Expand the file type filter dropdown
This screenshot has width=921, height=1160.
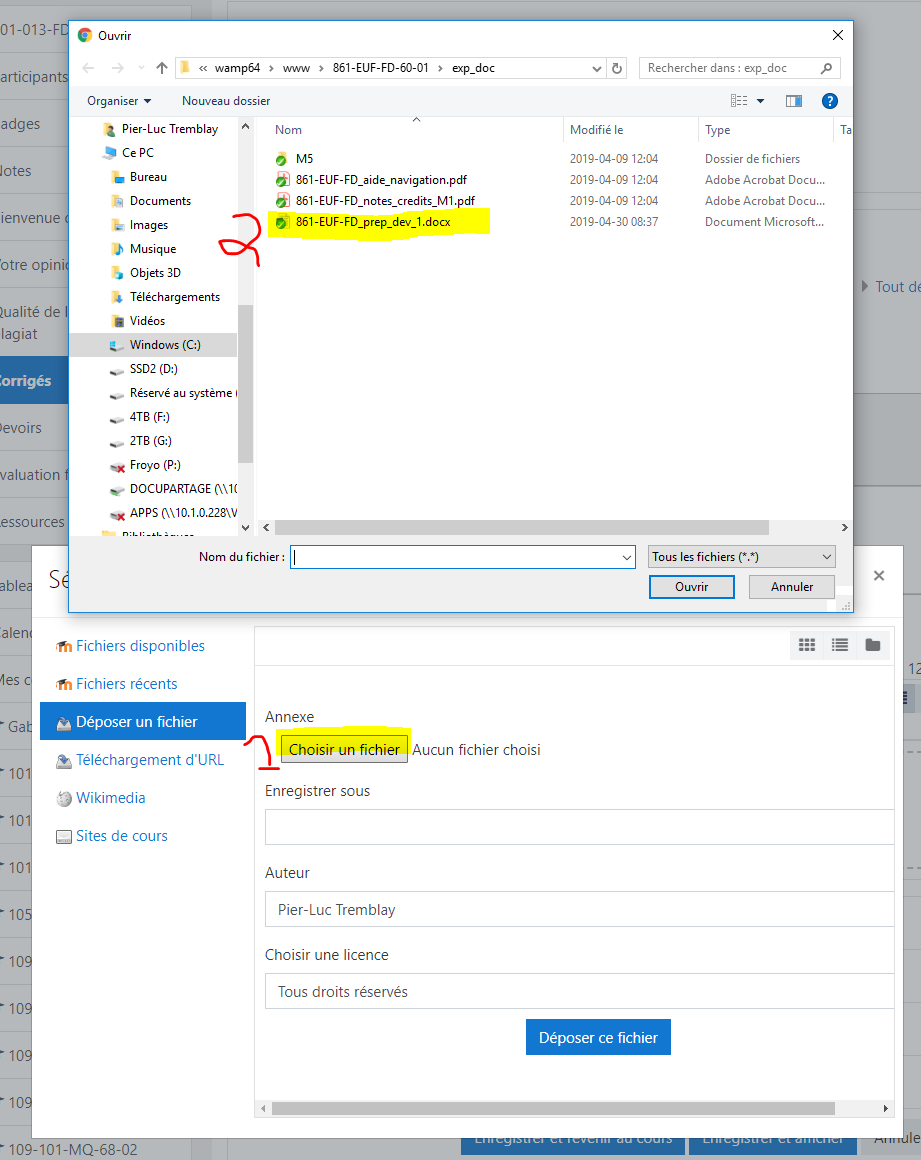(x=741, y=557)
